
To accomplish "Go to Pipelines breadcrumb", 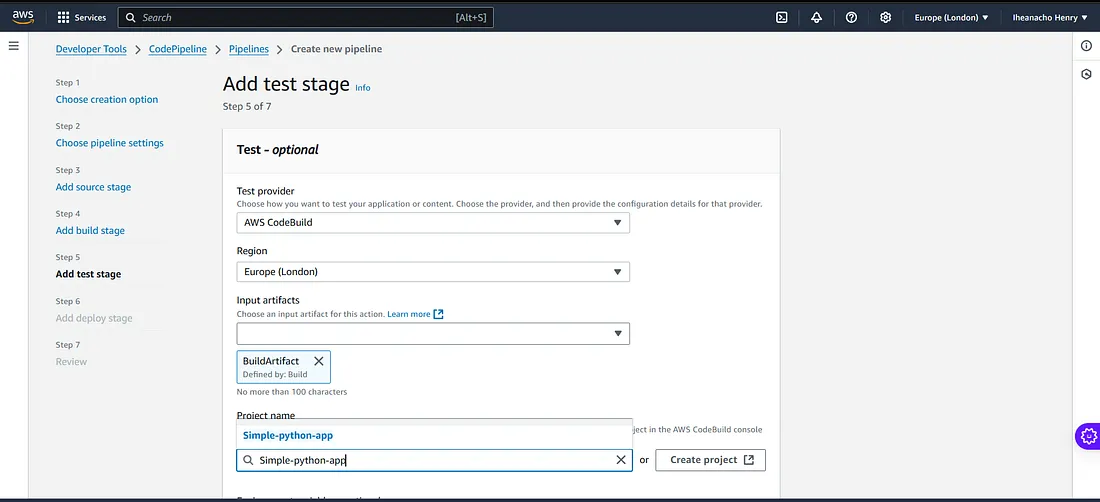I will click(x=249, y=49).
